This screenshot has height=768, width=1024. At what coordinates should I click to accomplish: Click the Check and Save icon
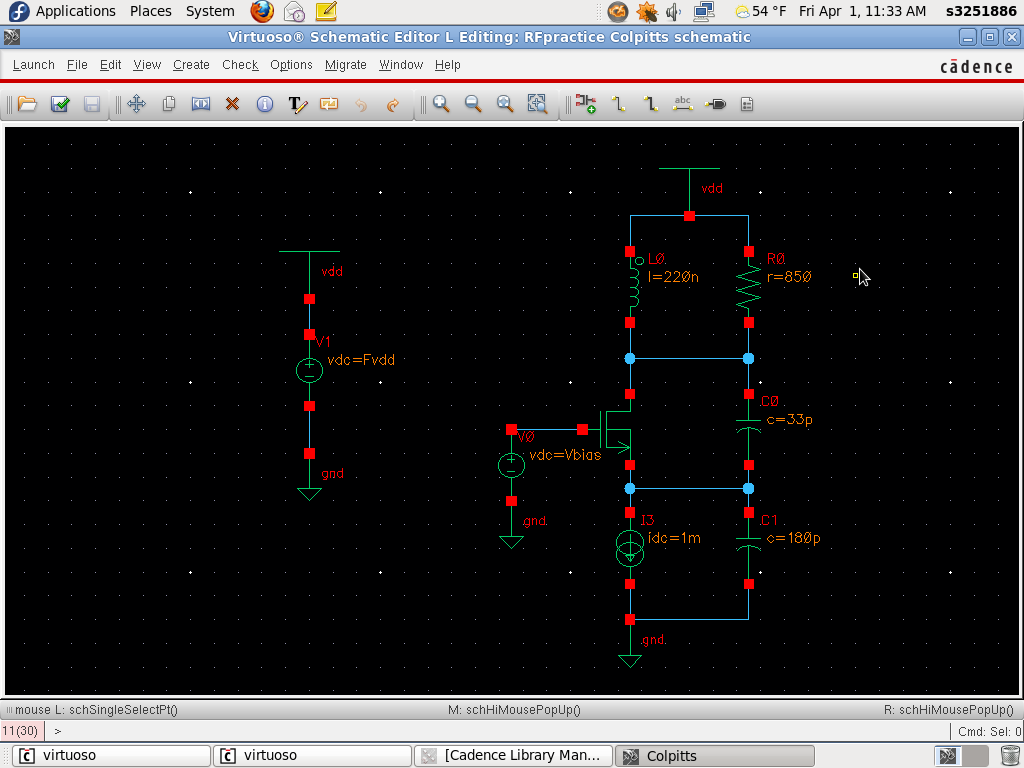pyautogui.click(x=60, y=104)
